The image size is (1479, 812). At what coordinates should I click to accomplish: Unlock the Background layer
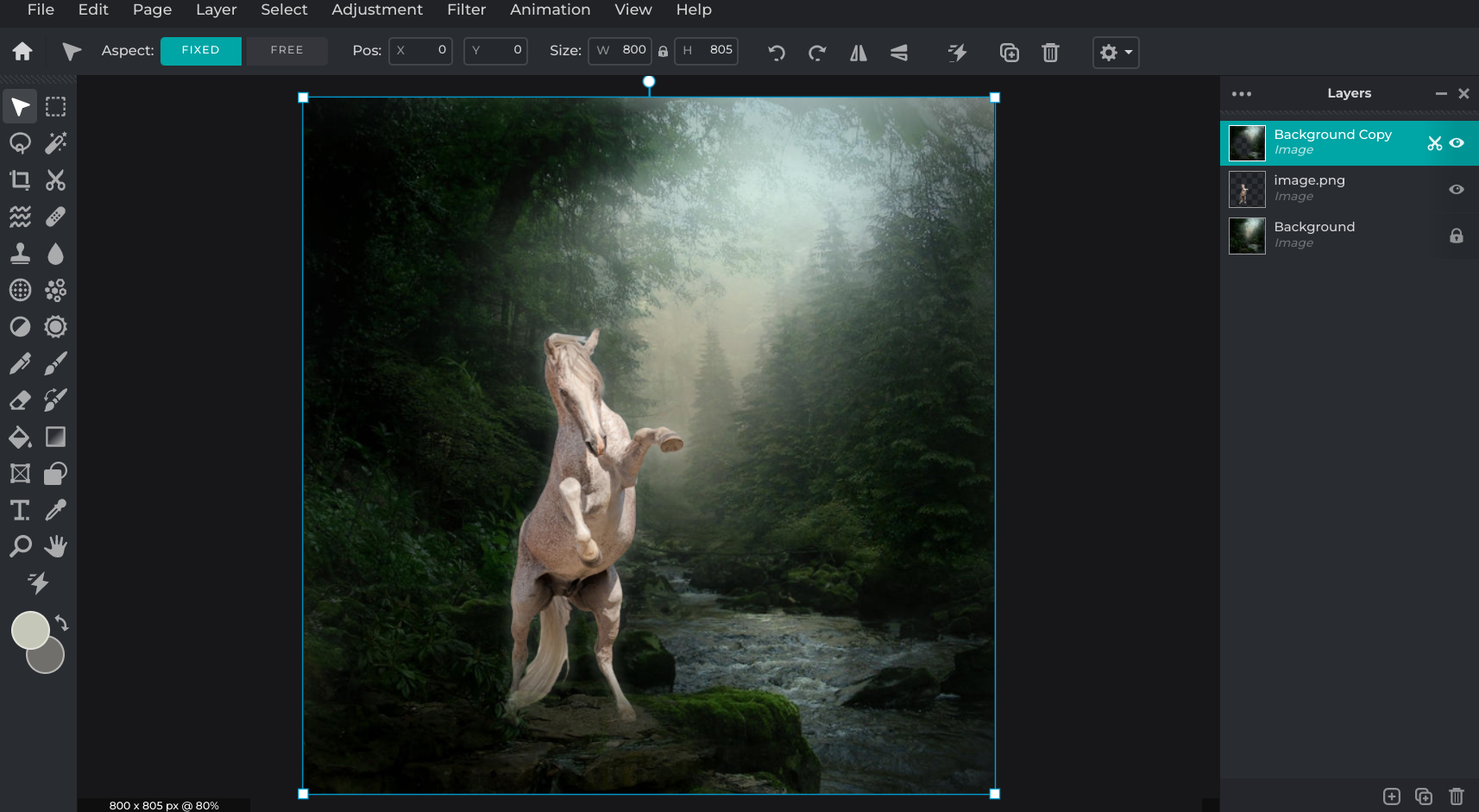coord(1457,236)
